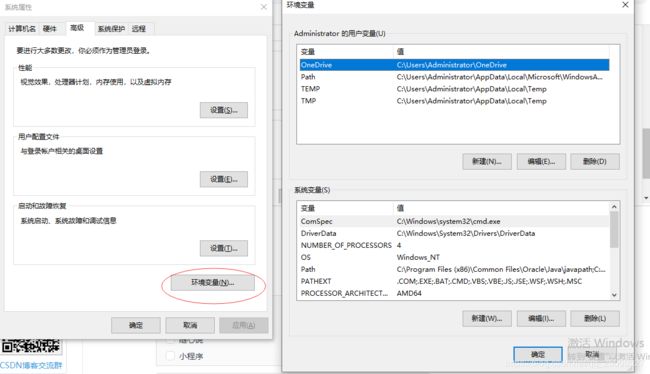Click the disabled 应用(A) button
Image resolution: width=650 pixels, height=374 pixels.
click(244, 325)
